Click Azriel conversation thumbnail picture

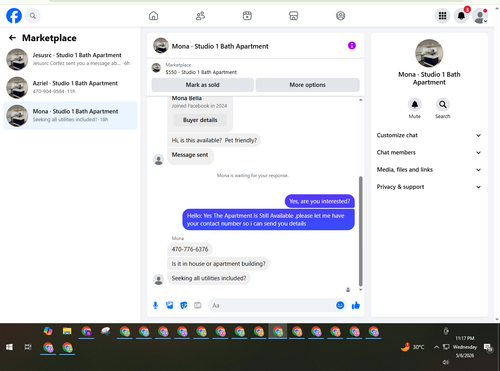tap(17, 88)
